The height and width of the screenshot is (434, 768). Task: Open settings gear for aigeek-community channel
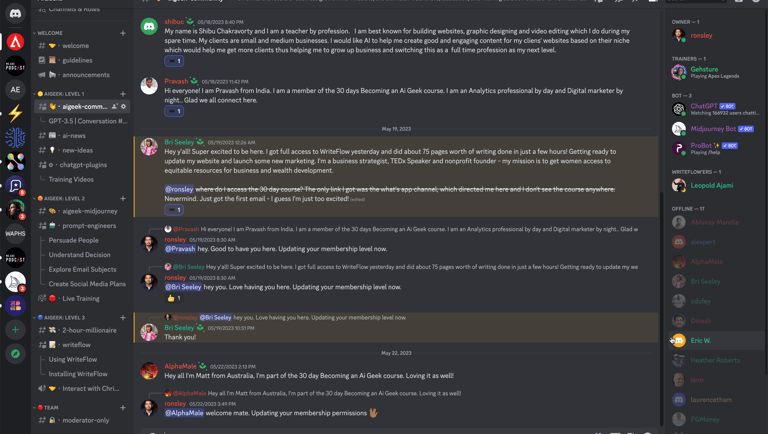tap(123, 106)
